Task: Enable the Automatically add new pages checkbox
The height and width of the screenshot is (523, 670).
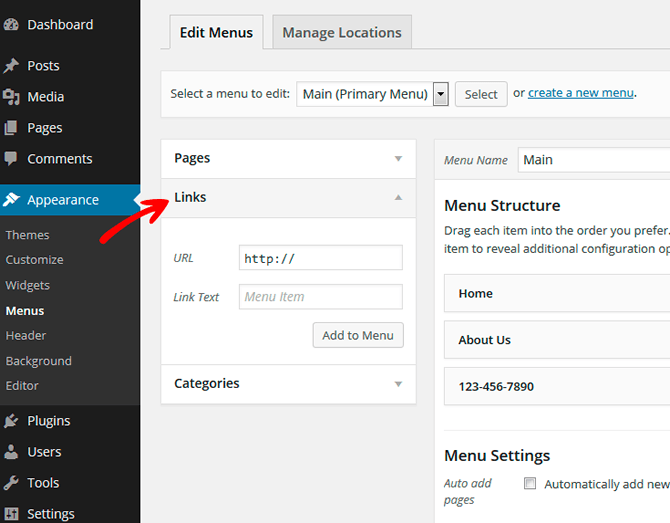Action: point(530,483)
